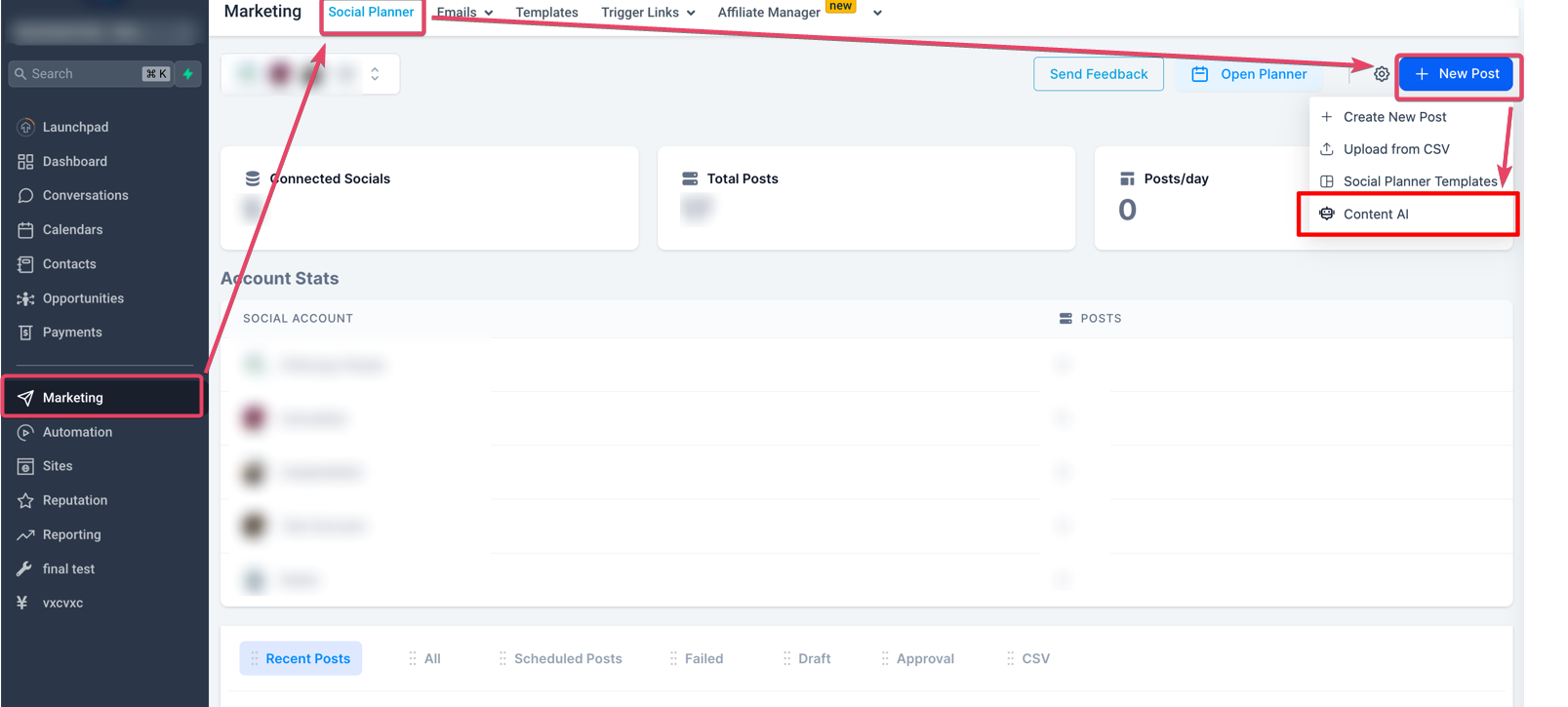Open the social account selector dropdown
The height and width of the screenshot is (707, 1568).
[x=310, y=74]
